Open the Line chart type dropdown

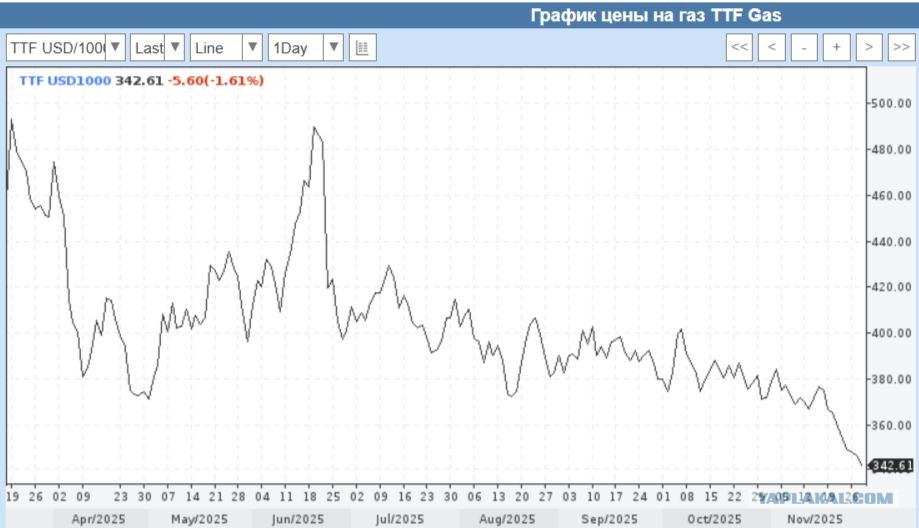pos(226,47)
